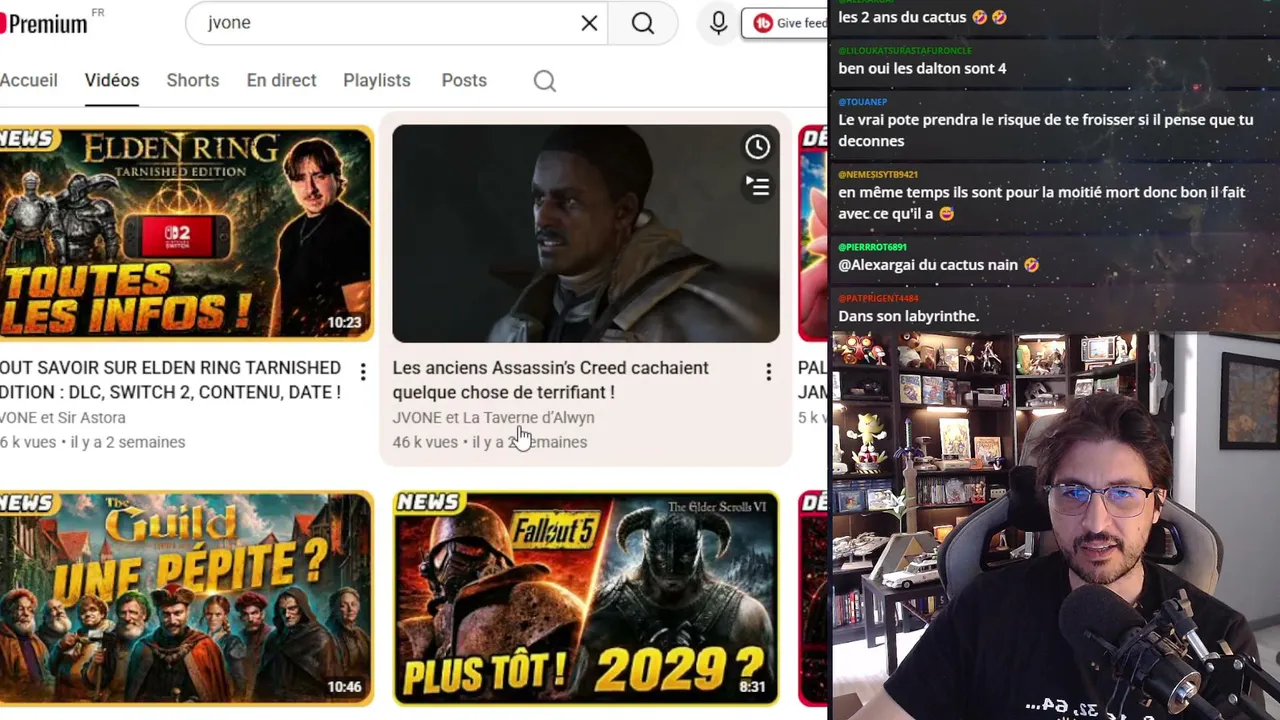
Task: Click the 10:46 duration badge
Action: coord(344,687)
